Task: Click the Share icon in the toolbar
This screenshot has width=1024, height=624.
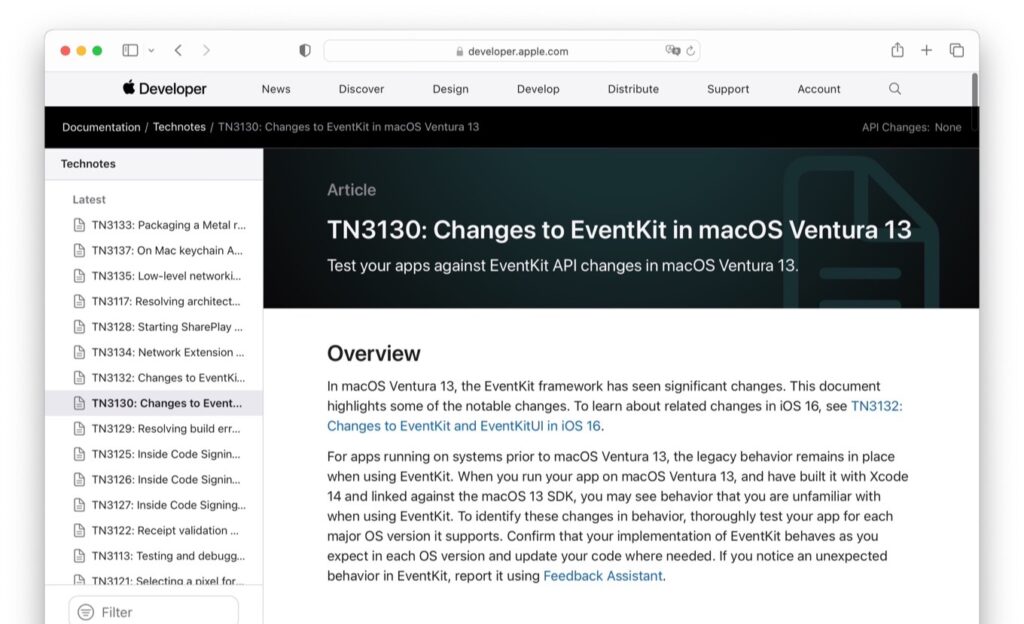Action: click(x=896, y=49)
